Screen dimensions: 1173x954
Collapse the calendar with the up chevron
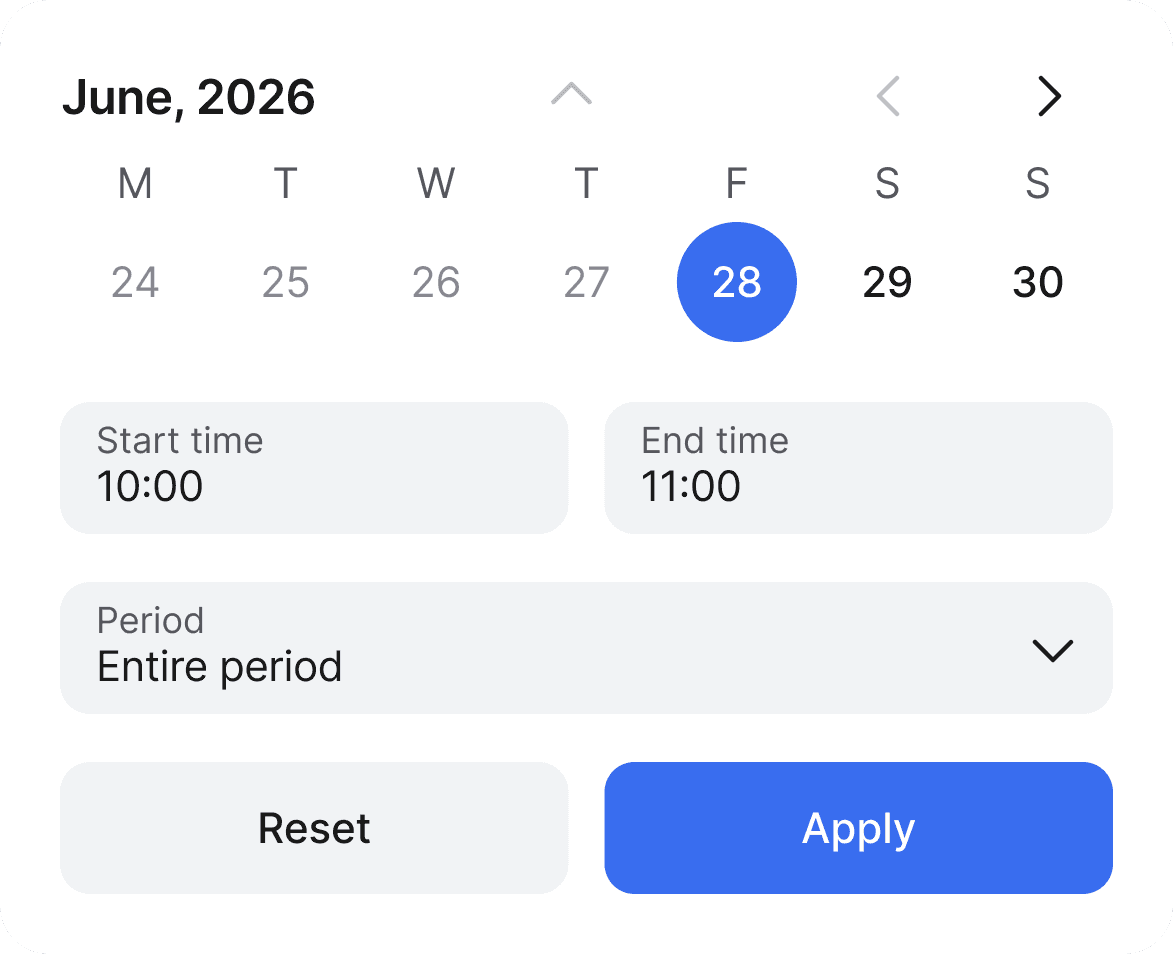[x=571, y=96]
